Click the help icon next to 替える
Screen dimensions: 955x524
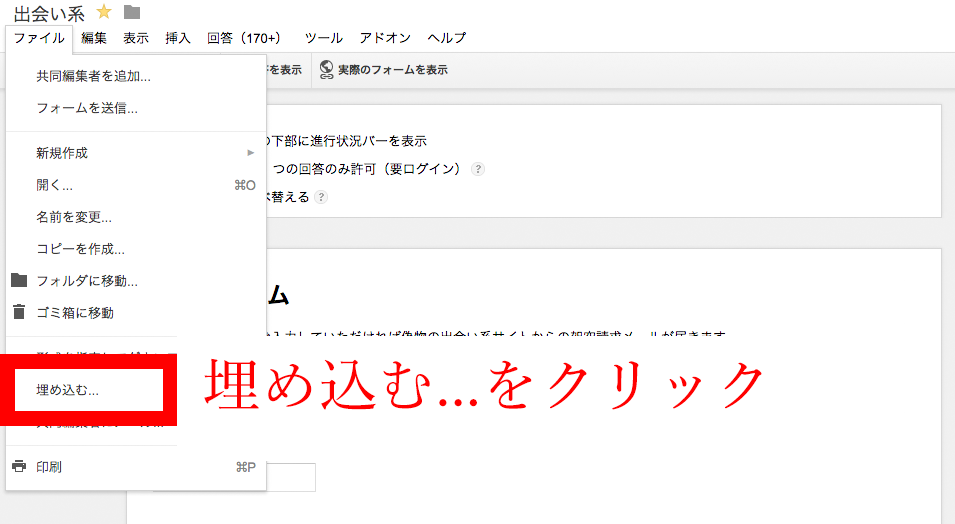(321, 197)
